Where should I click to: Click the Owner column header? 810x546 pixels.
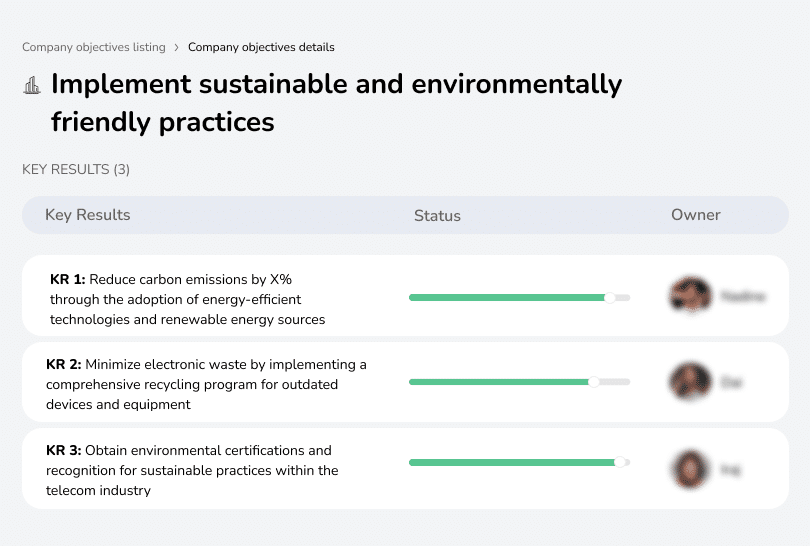(695, 215)
